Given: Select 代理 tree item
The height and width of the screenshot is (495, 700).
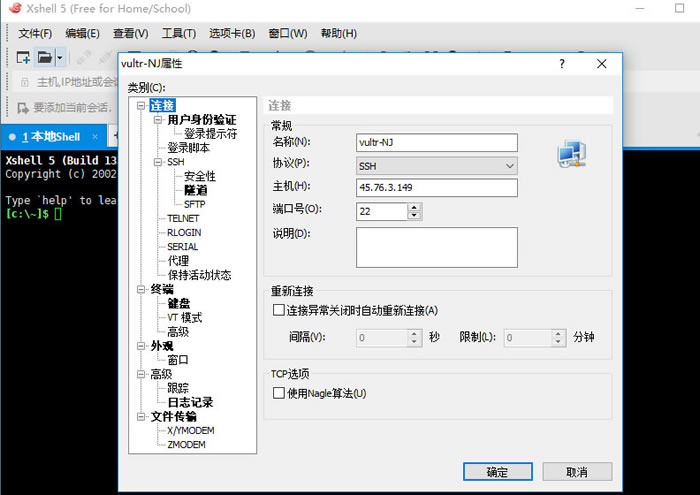Looking at the screenshot, I should point(178,261).
